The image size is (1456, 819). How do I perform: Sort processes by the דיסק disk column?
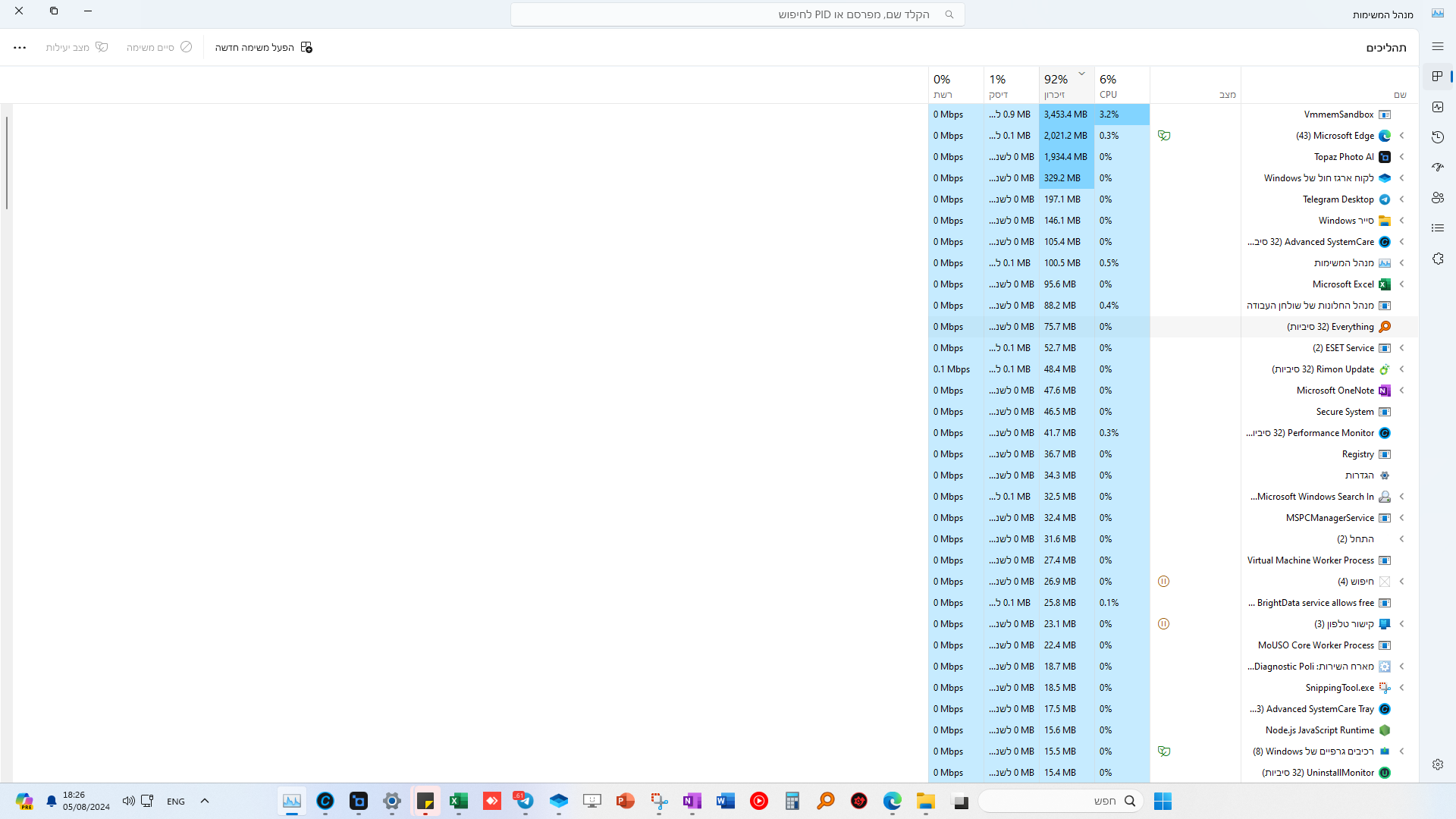pos(1012,85)
